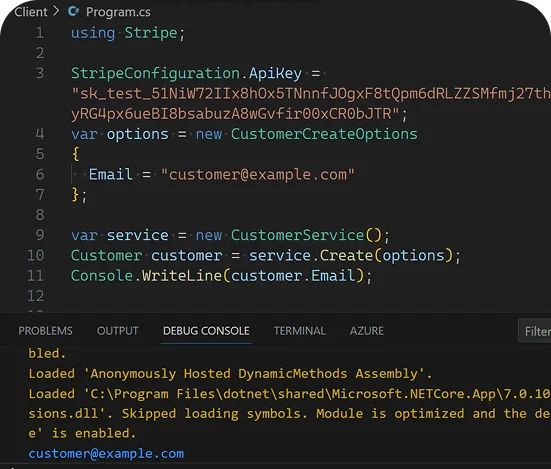551x469 pixels.
Task: Click the Console class name on line 11
Action: point(102,275)
